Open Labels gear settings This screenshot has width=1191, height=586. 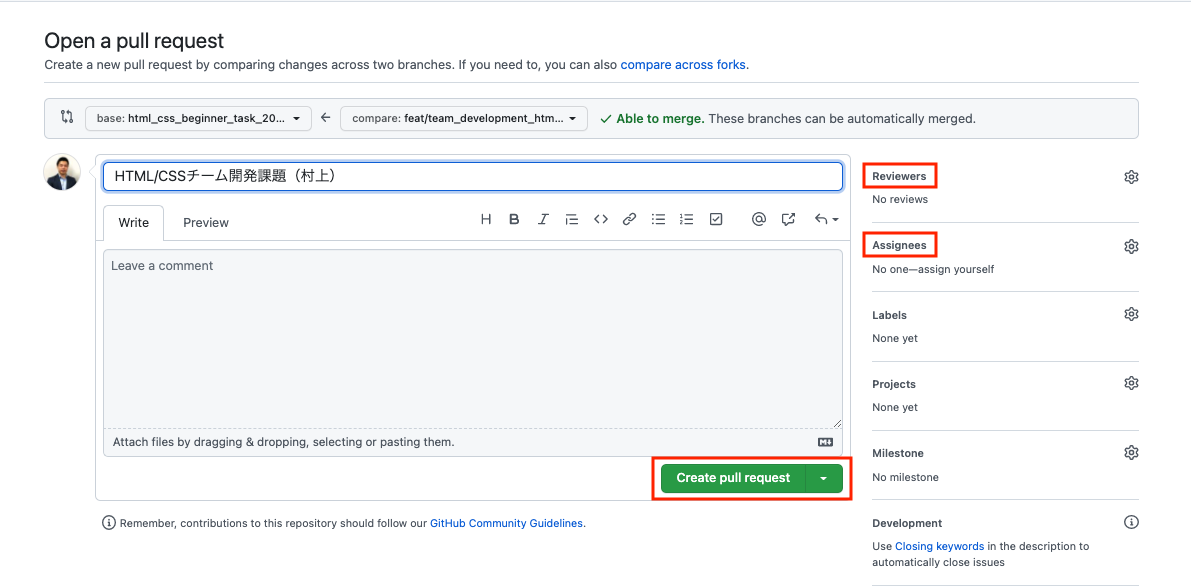(1131, 315)
